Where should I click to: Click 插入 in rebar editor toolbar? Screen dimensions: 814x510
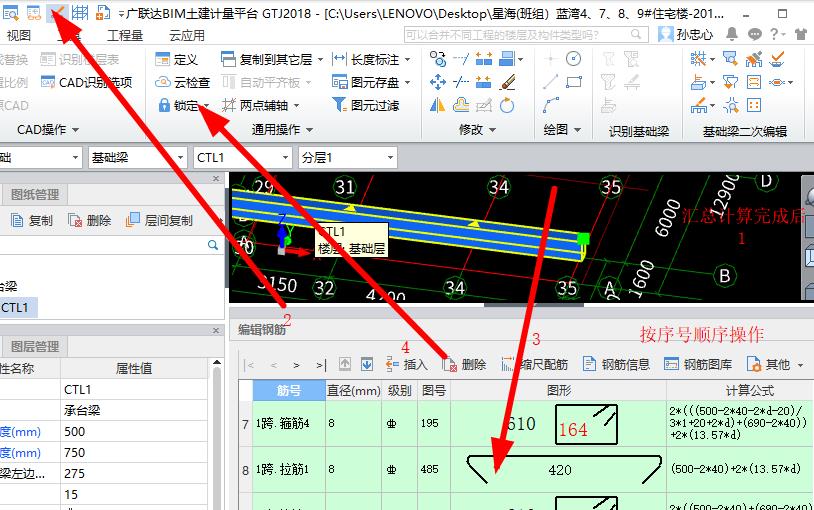[x=406, y=365]
